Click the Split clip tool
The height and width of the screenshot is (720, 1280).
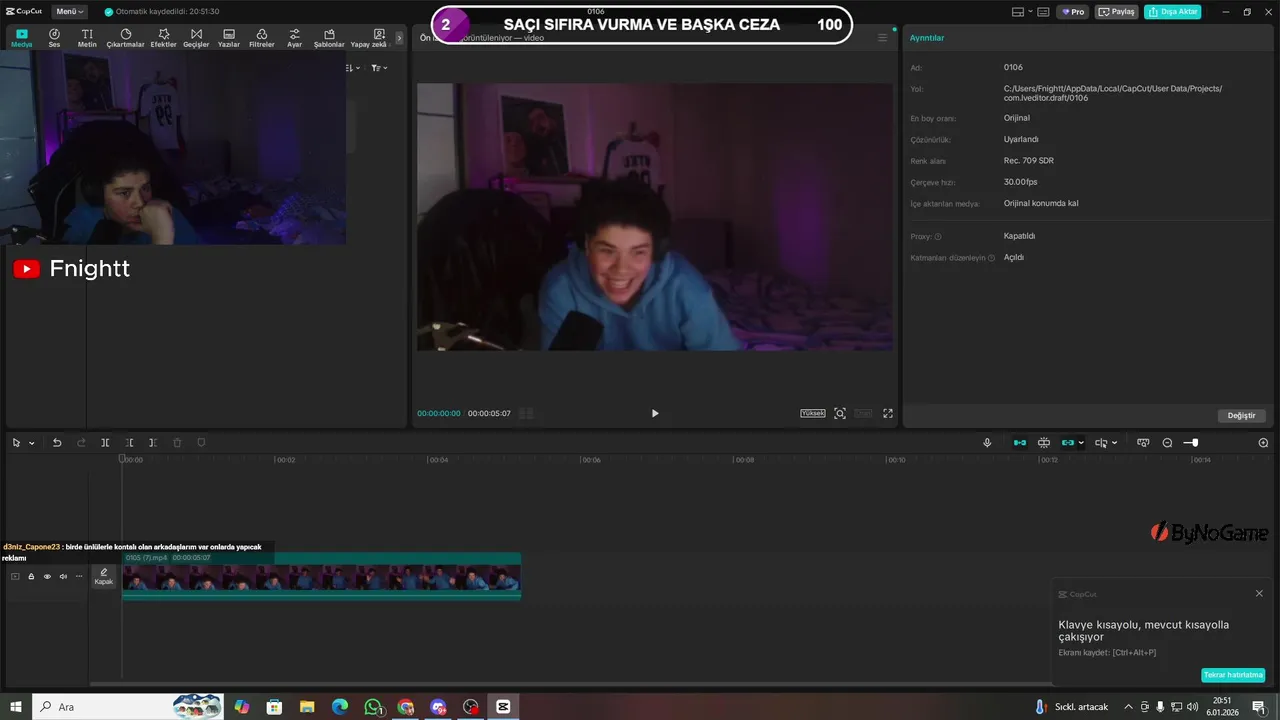click(105, 443)
